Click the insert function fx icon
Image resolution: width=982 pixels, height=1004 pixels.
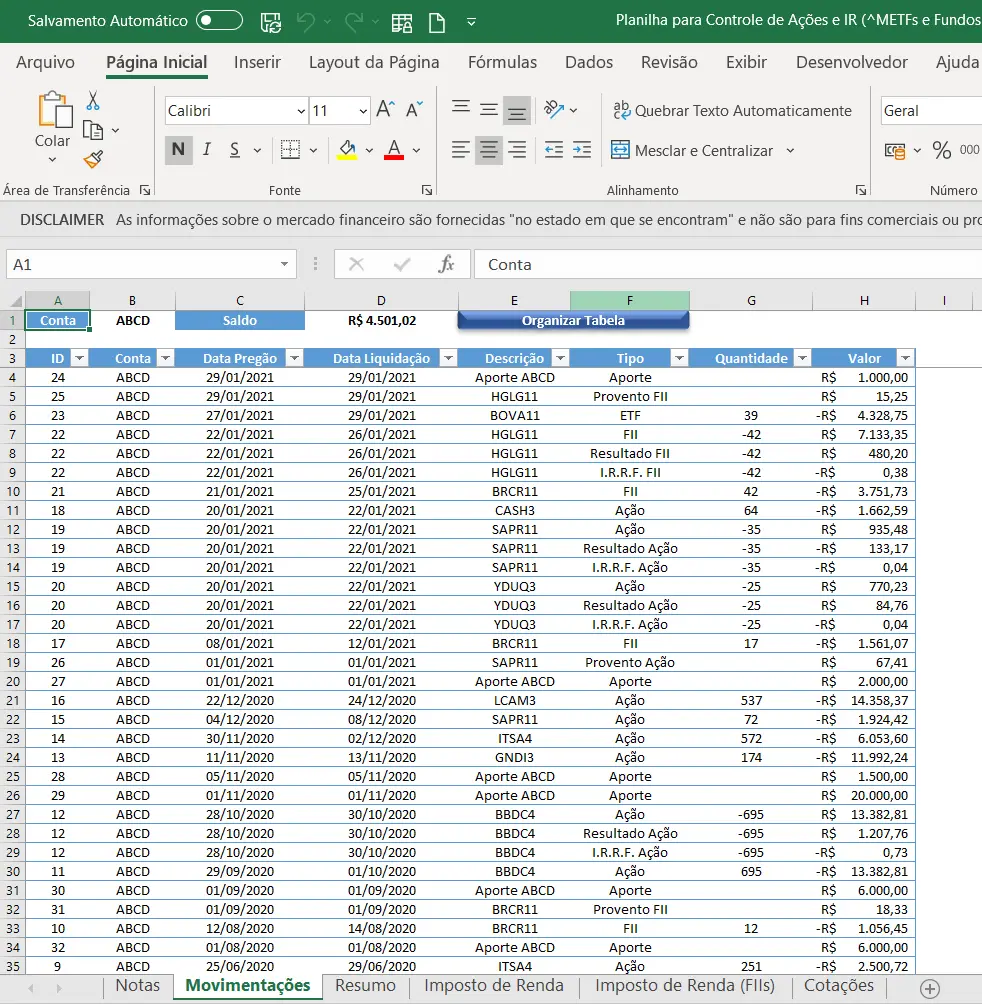pyautogui.click(x=446, y=264)
